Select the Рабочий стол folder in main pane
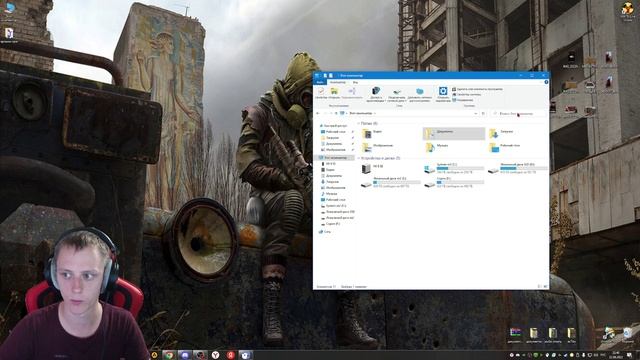This screenshot has height=360, width=640. click(x=518, y=147)
